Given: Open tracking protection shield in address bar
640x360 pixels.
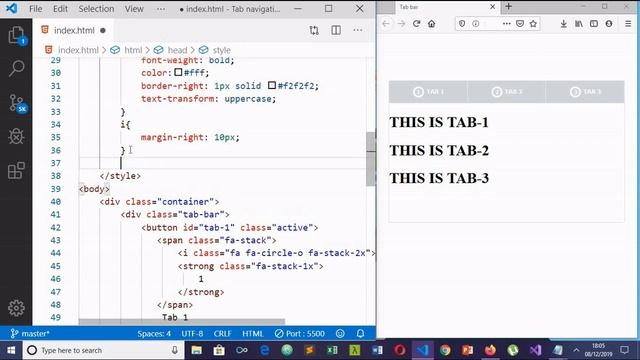Looking at the screenshot, I should (462, 24).
